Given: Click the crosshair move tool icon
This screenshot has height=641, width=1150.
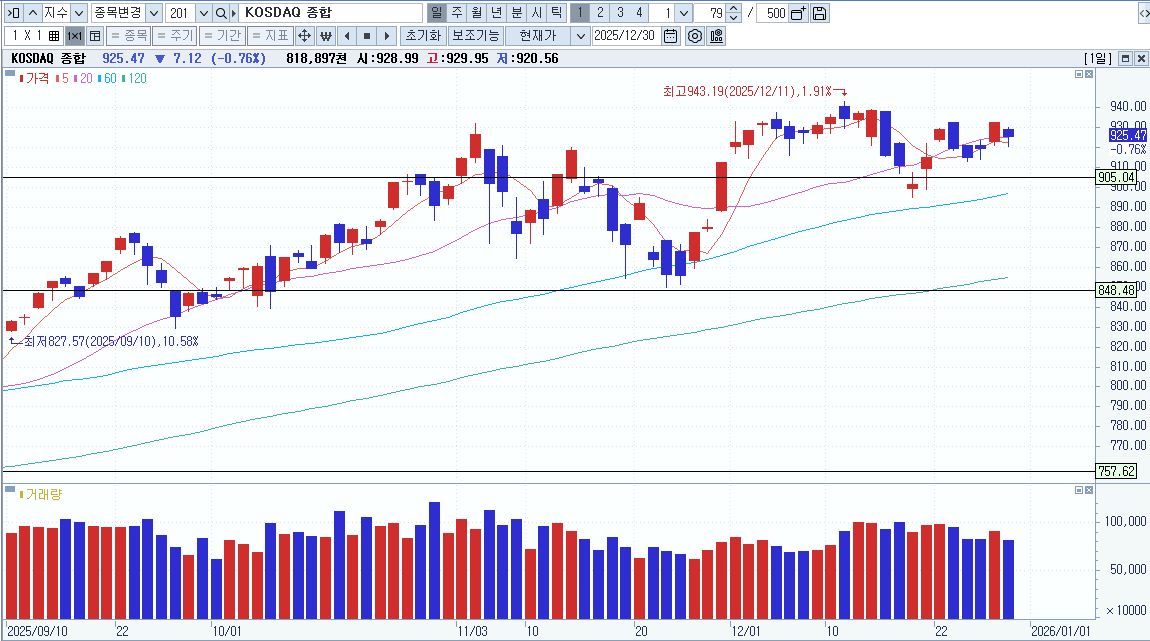Looking at the screenshot, I should tap(304, 35).
